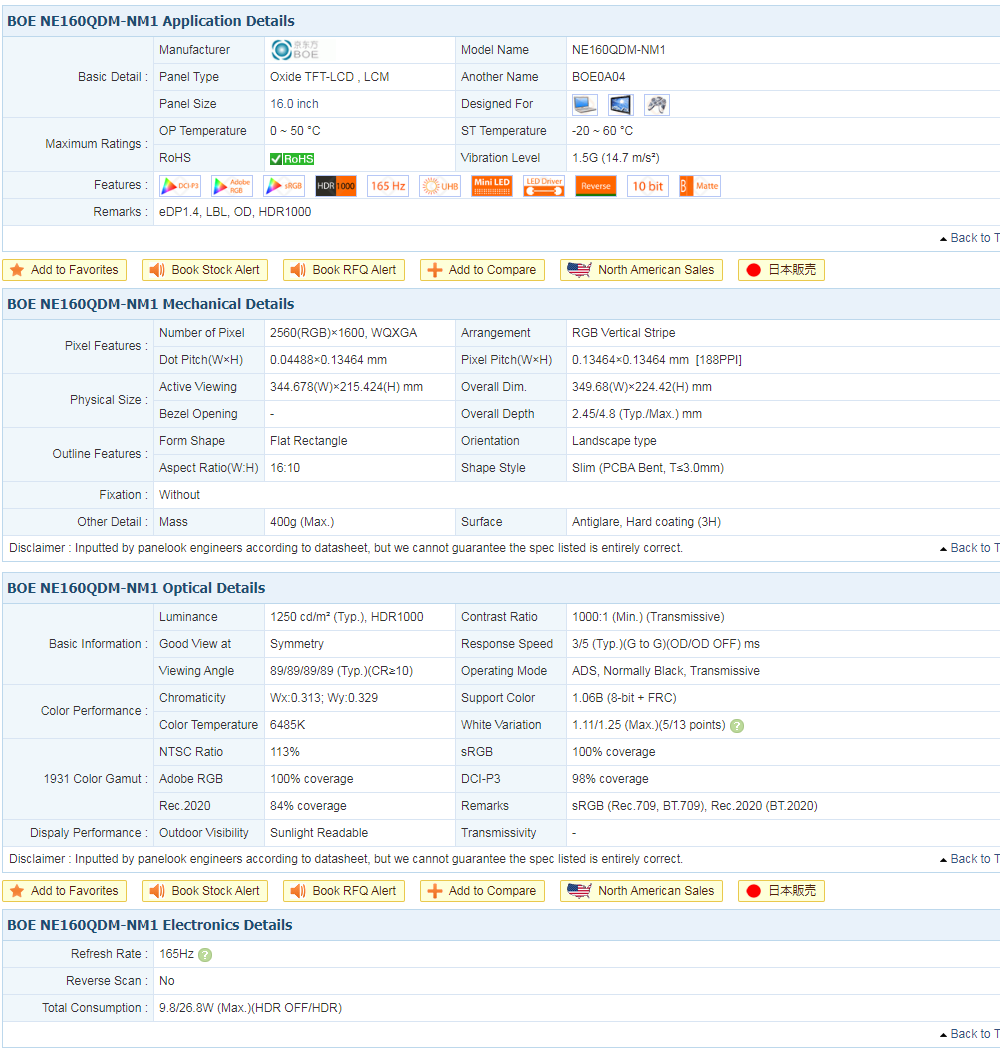Click active viewing '344.678(W)×215.424(H) mm'

(x=346, y=387)
